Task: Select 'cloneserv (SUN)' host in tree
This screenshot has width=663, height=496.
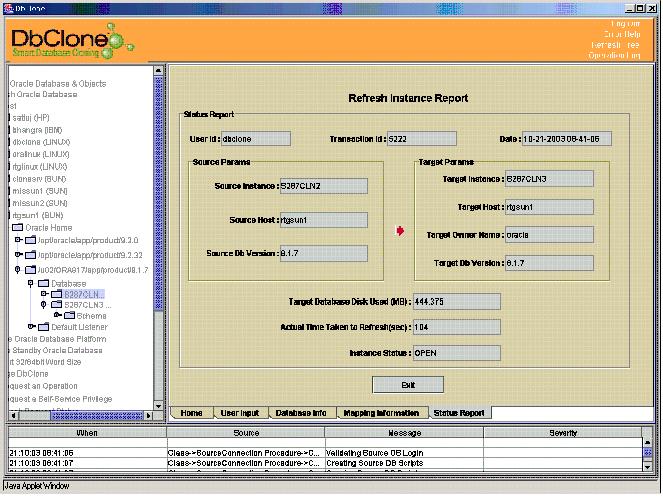Action: (x=39, y=179)
